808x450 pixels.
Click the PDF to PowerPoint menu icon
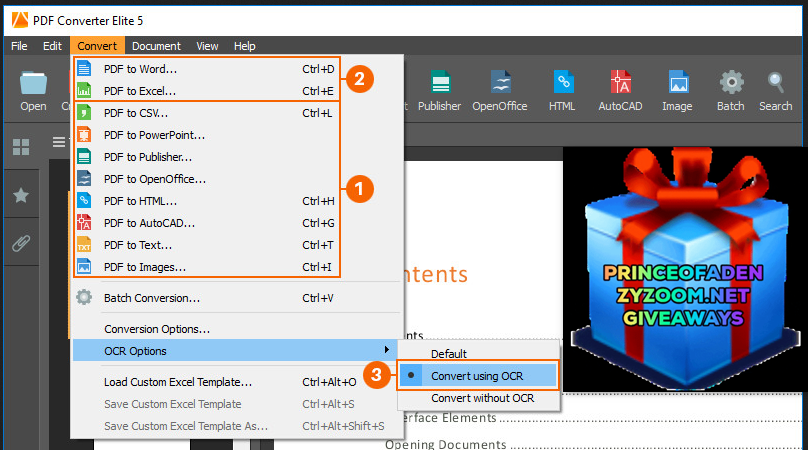(x=84, y=135)
